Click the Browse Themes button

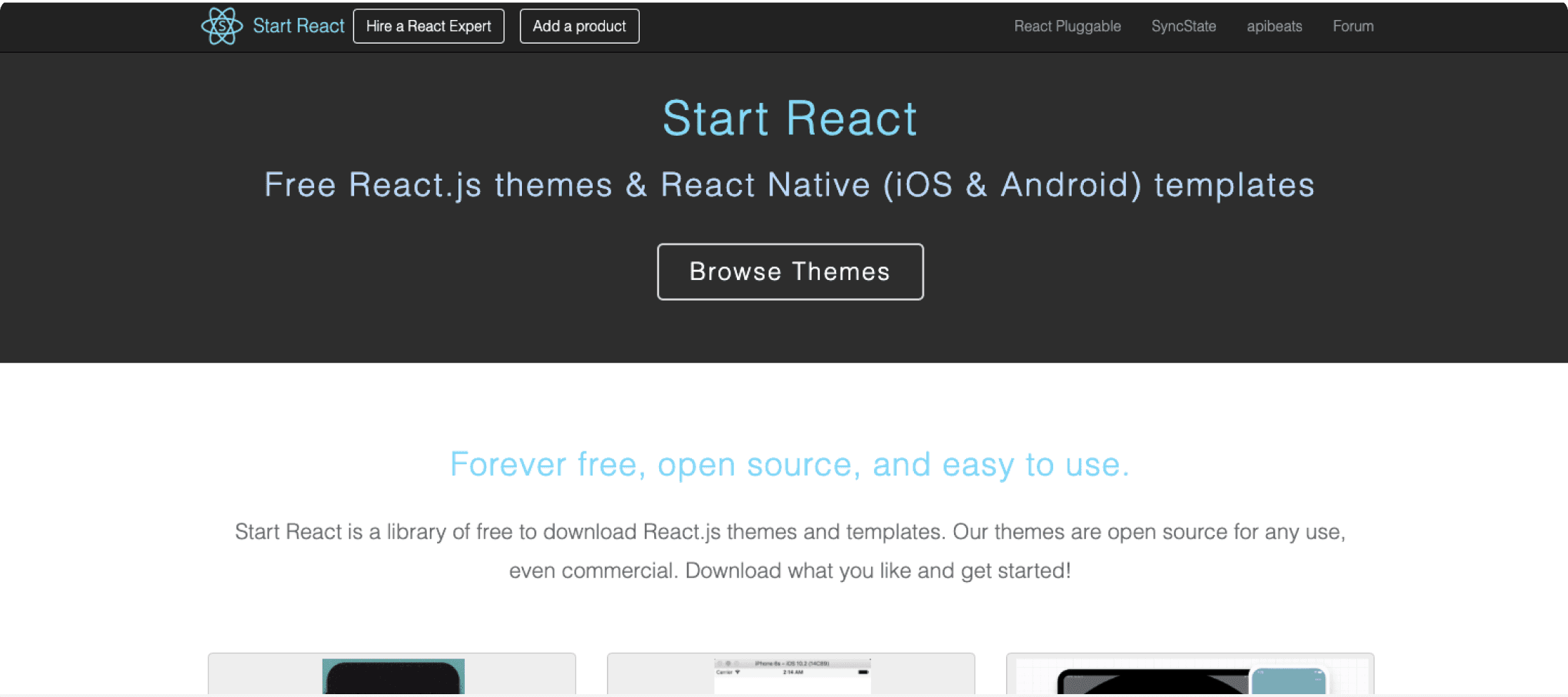790,271
